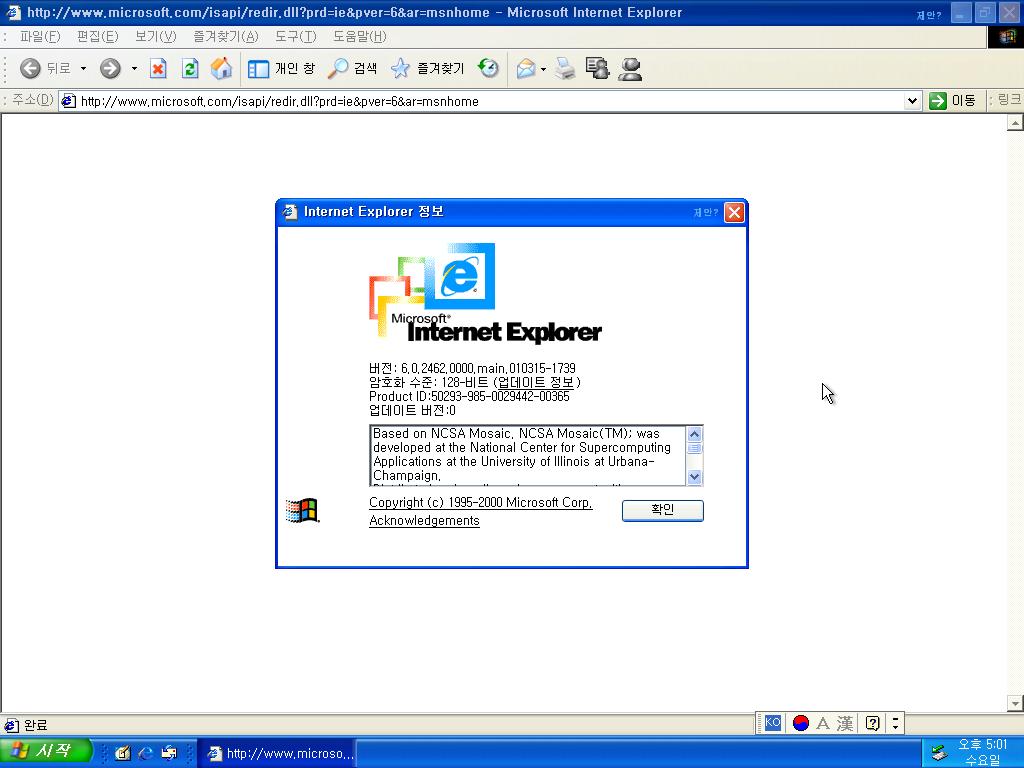Viewport: 1024px width, 768px height.
Task: Click scroll down arrow in NCSA Mosaic textbox
Action: coord(694,477)
